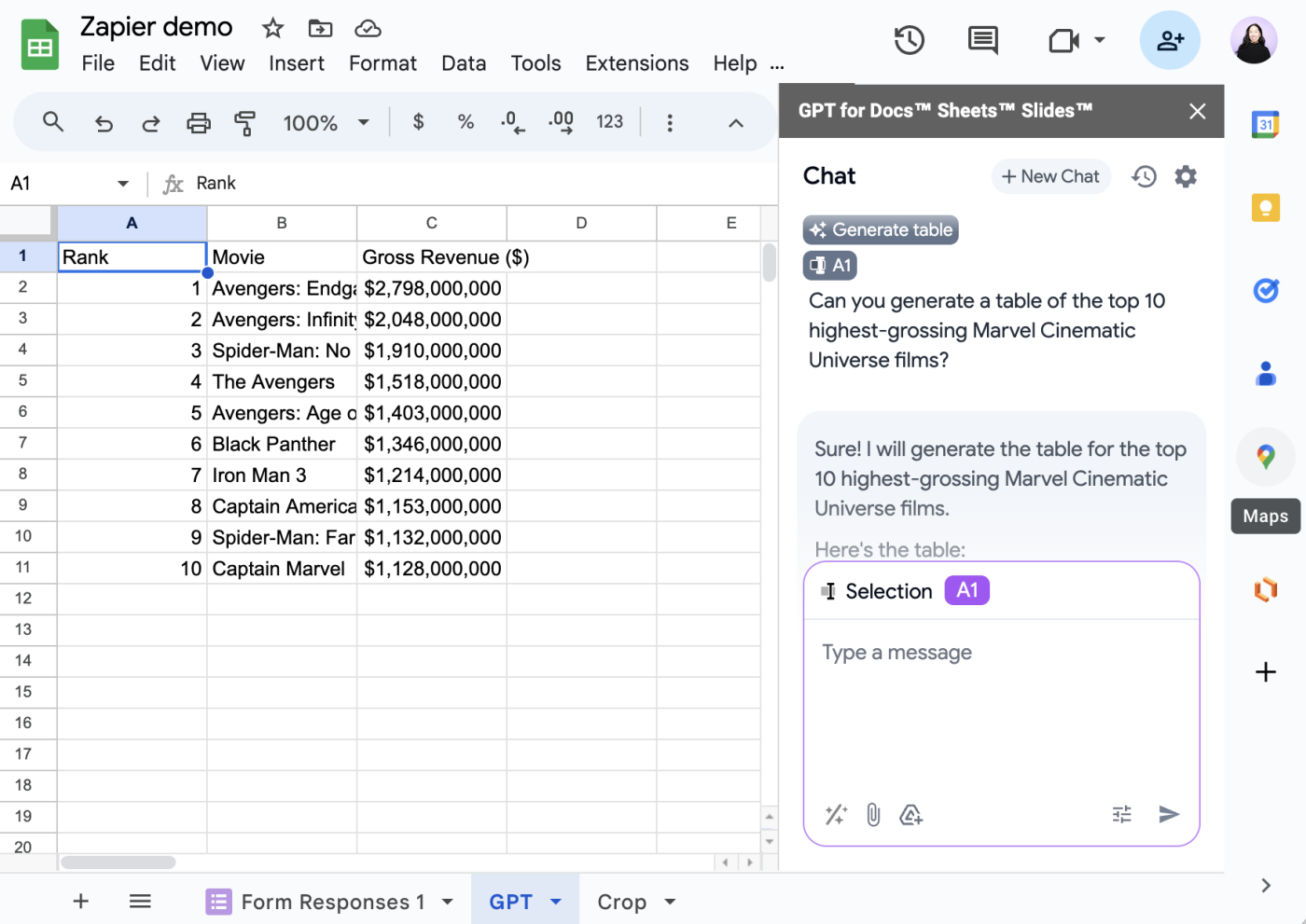Screen dimensions: 1306x924
Task: Open the comments panel icon
Action: pyautogui.click(x=983, y=40)
